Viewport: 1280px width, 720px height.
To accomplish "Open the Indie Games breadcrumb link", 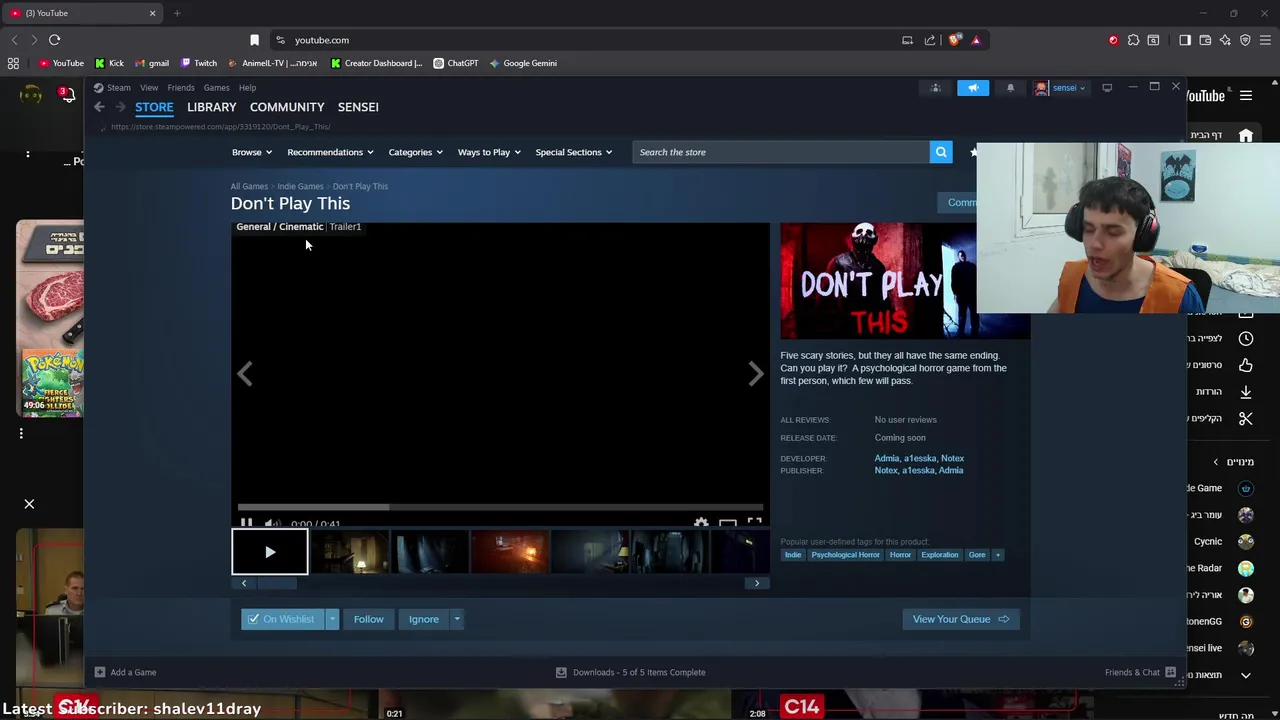I will pos(300,186).
